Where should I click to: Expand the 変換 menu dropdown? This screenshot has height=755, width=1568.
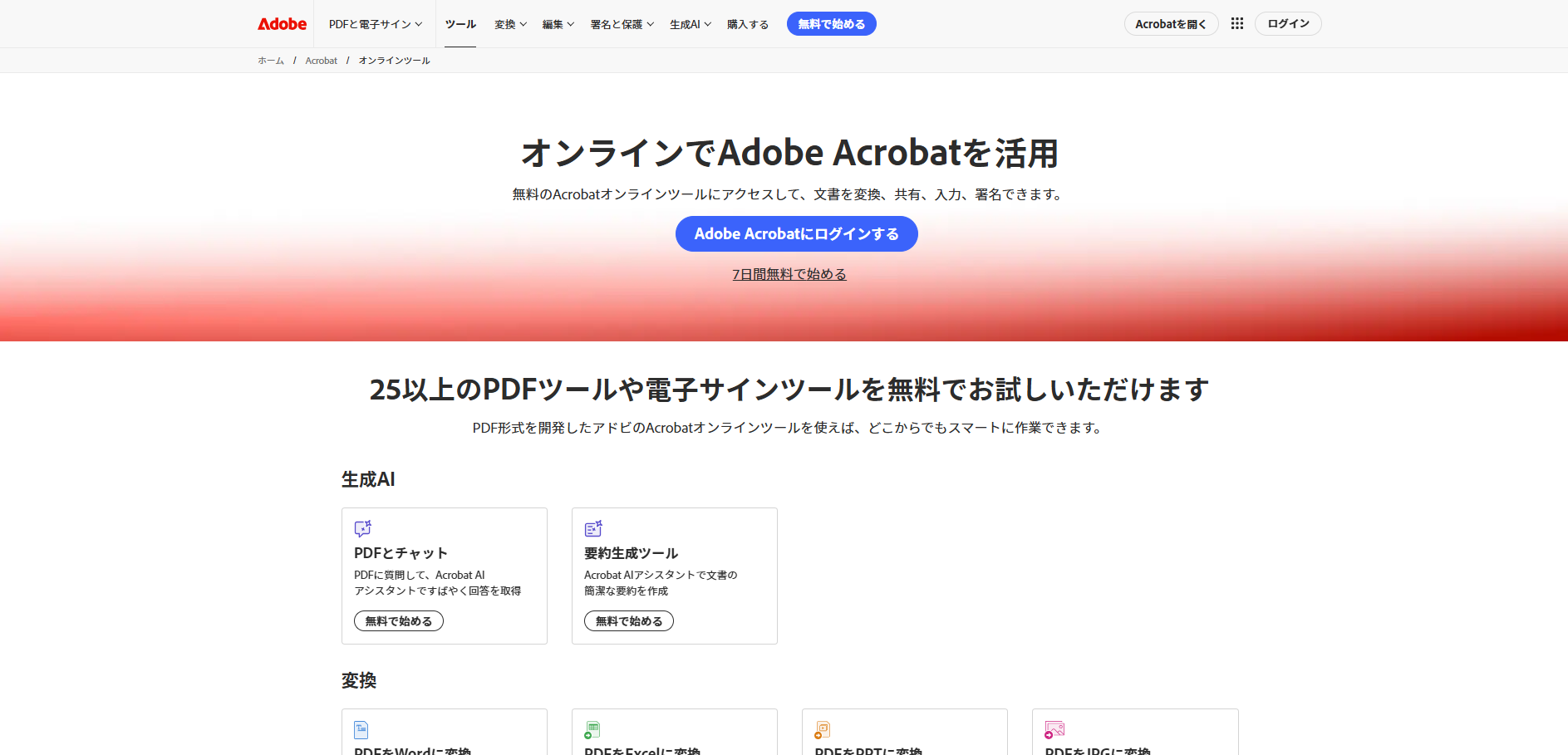(x=510, y=24)
